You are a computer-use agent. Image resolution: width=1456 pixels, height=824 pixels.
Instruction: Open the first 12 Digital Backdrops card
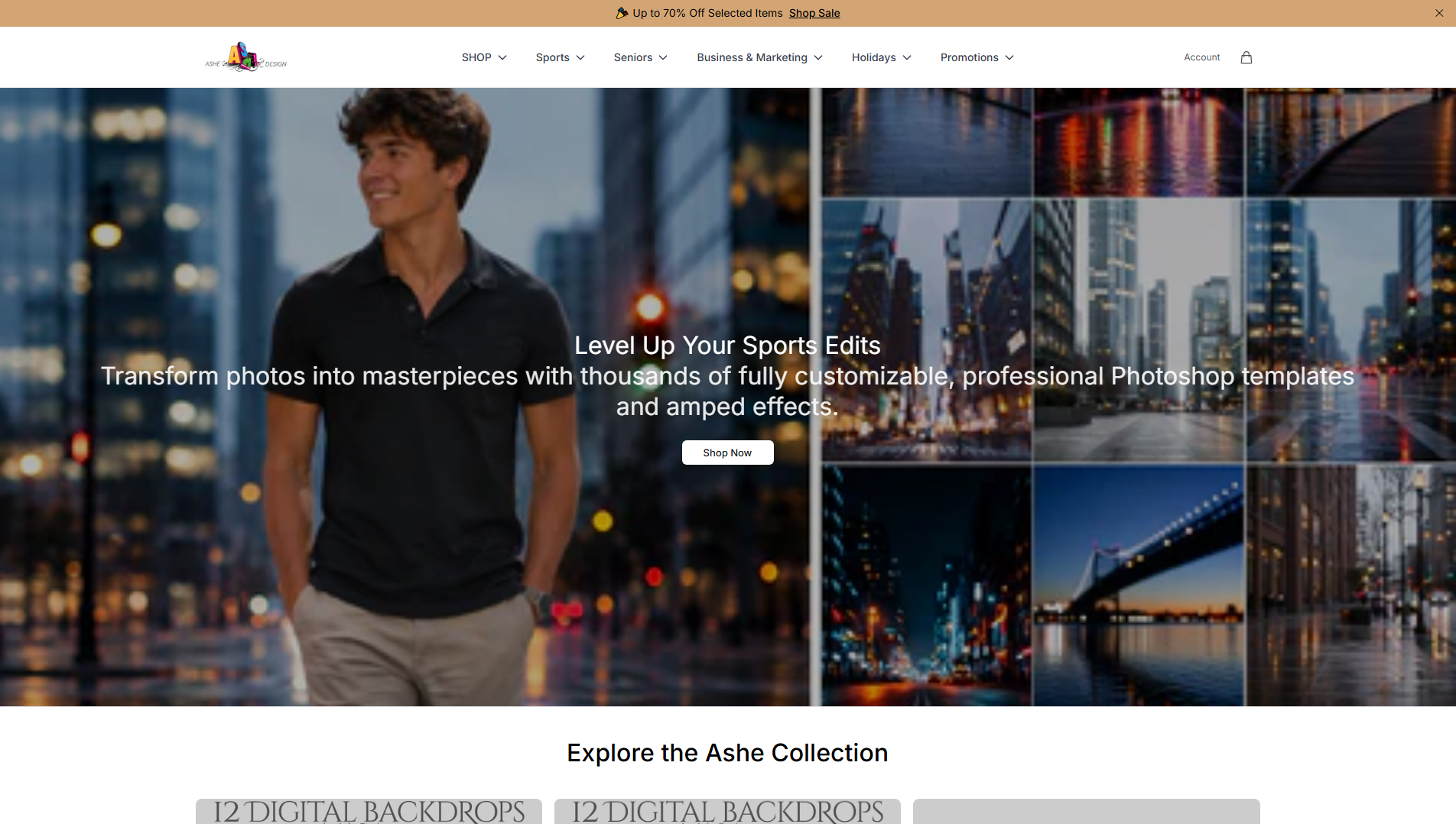(x=369, y=811)
